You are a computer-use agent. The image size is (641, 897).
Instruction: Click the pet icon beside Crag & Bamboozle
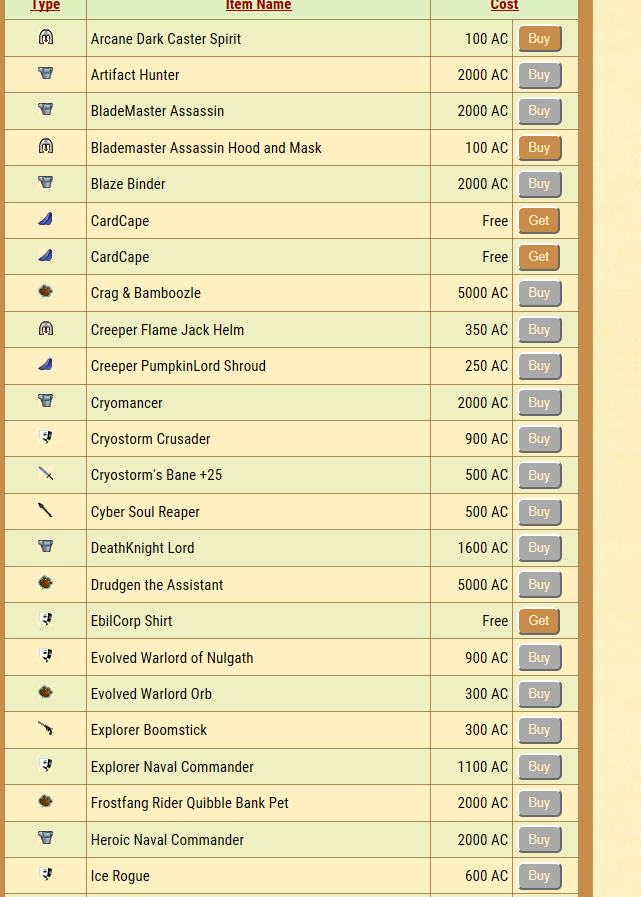click(46, 291)
